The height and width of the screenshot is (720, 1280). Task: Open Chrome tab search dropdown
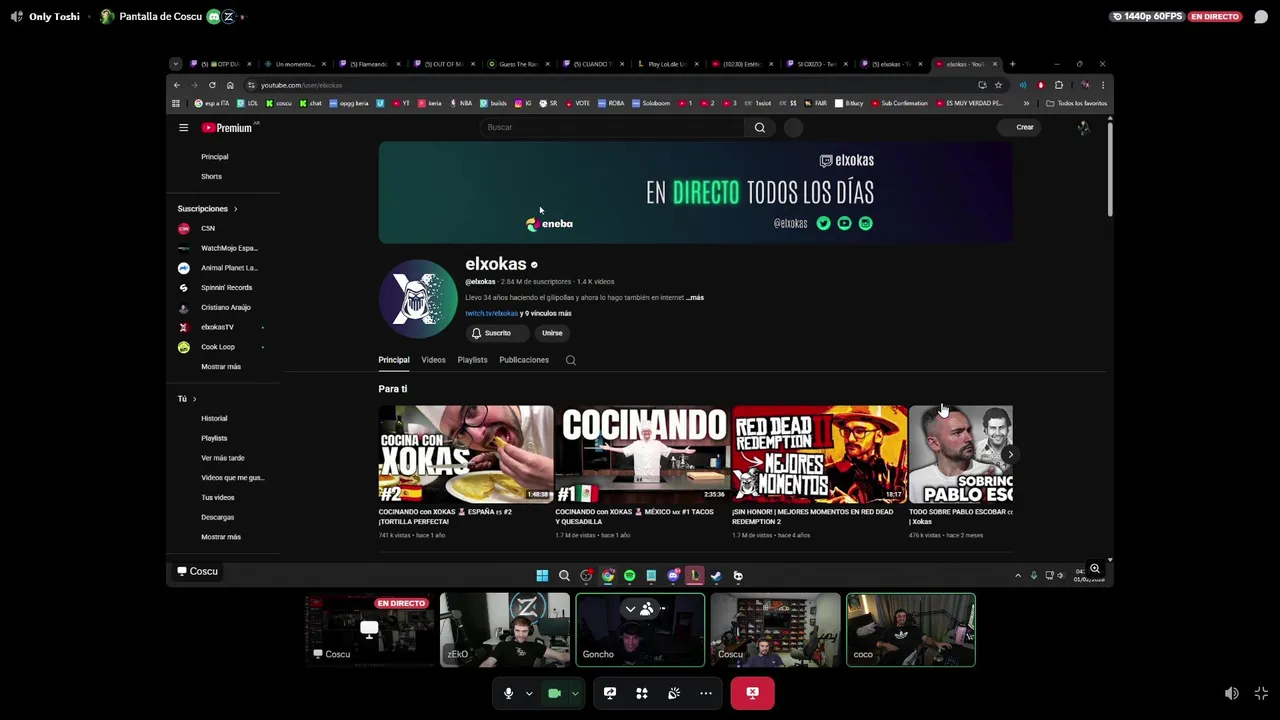pos(175,64)
